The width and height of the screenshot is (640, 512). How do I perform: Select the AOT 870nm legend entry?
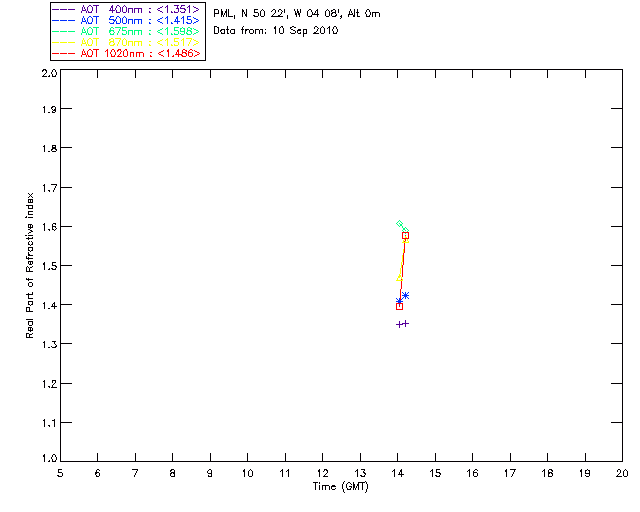[126, 42]
